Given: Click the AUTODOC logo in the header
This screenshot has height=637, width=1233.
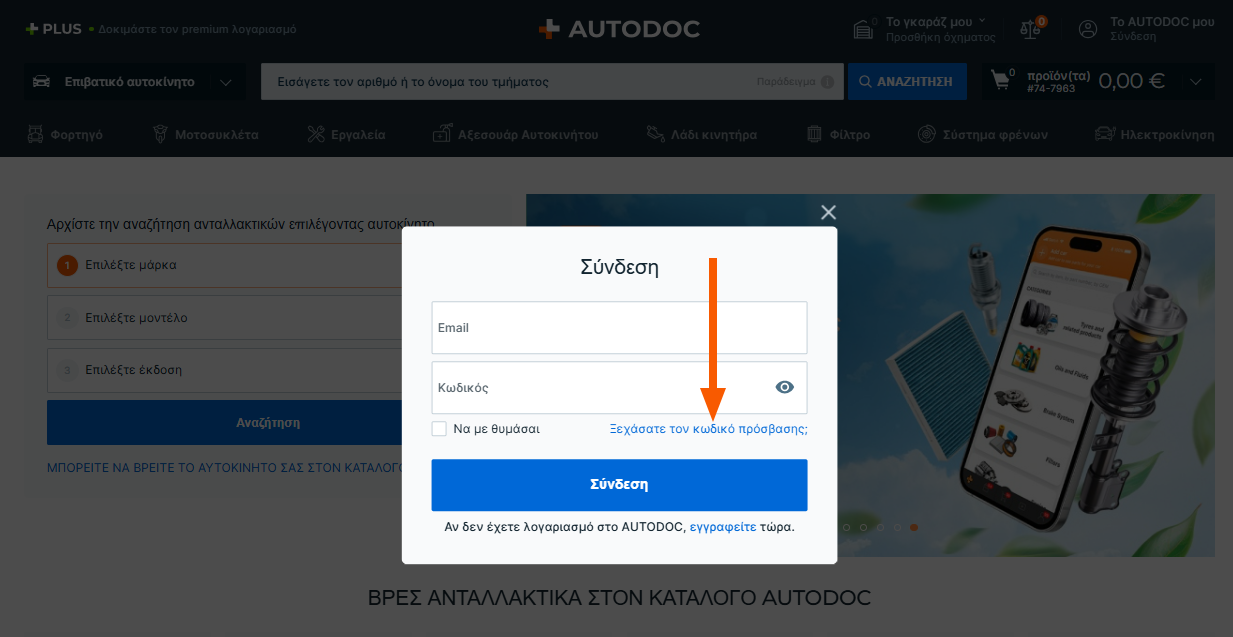Looking at the screenshot, I should (618, 29).
